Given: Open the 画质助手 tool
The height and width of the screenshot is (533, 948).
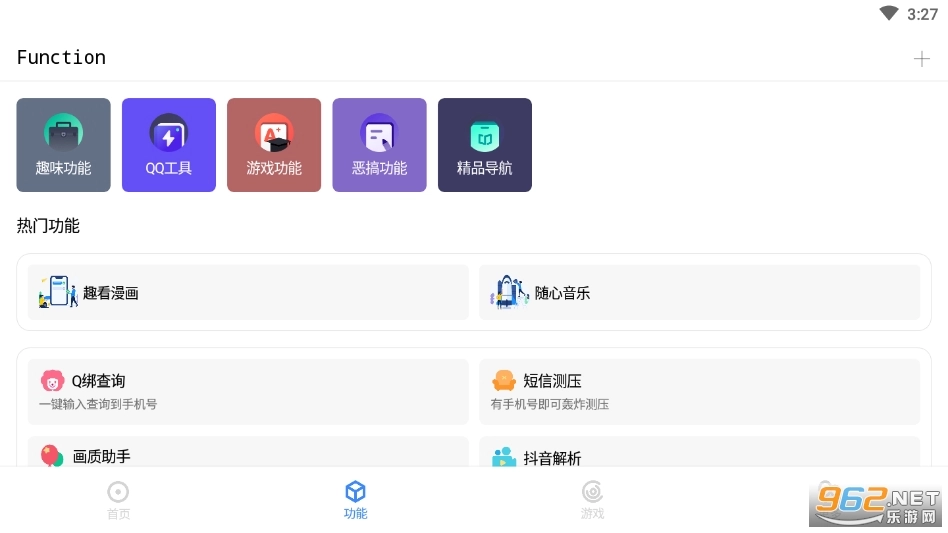Looking at the screenshot, I should pyautogui.click(x=248, y=454).
